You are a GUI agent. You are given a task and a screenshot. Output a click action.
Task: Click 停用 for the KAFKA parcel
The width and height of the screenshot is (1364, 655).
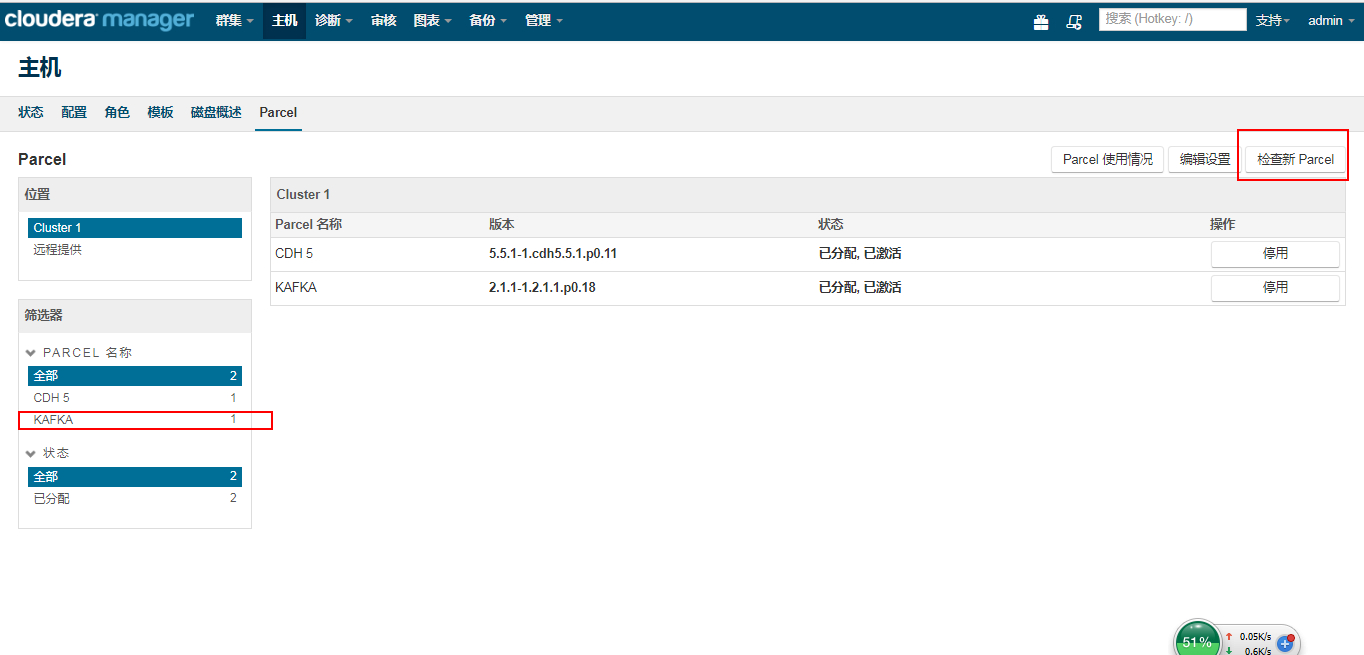click(x=1275, y=288)
